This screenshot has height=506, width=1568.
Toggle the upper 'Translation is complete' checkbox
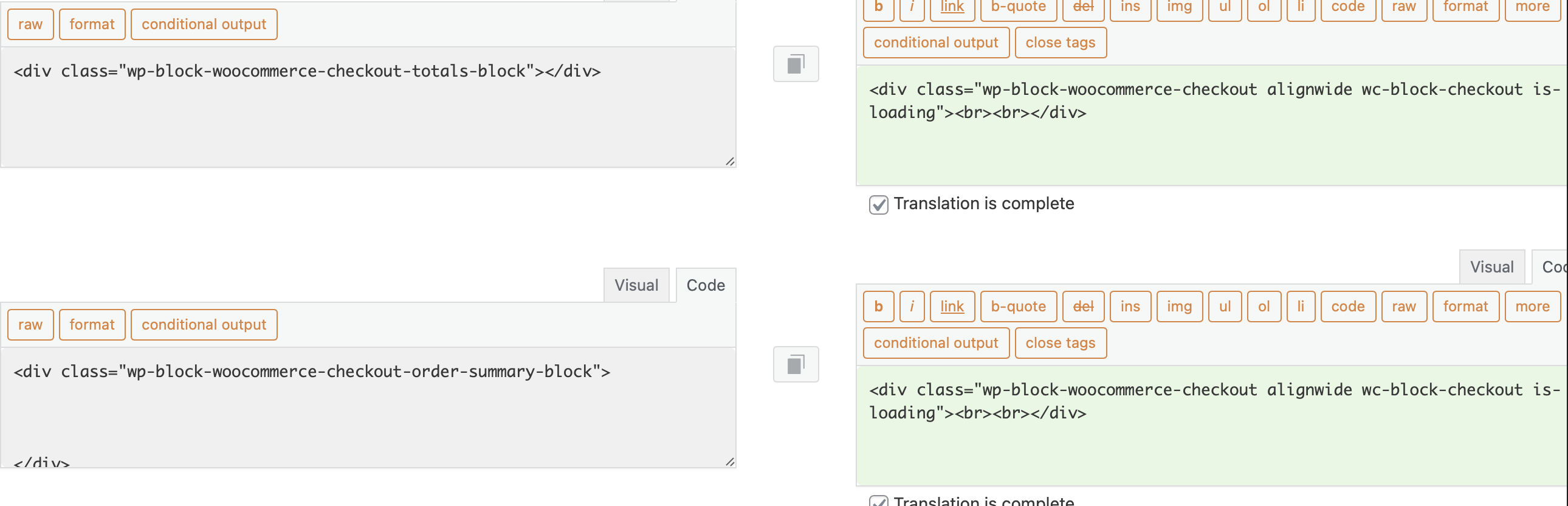click(x=878, y=204)
